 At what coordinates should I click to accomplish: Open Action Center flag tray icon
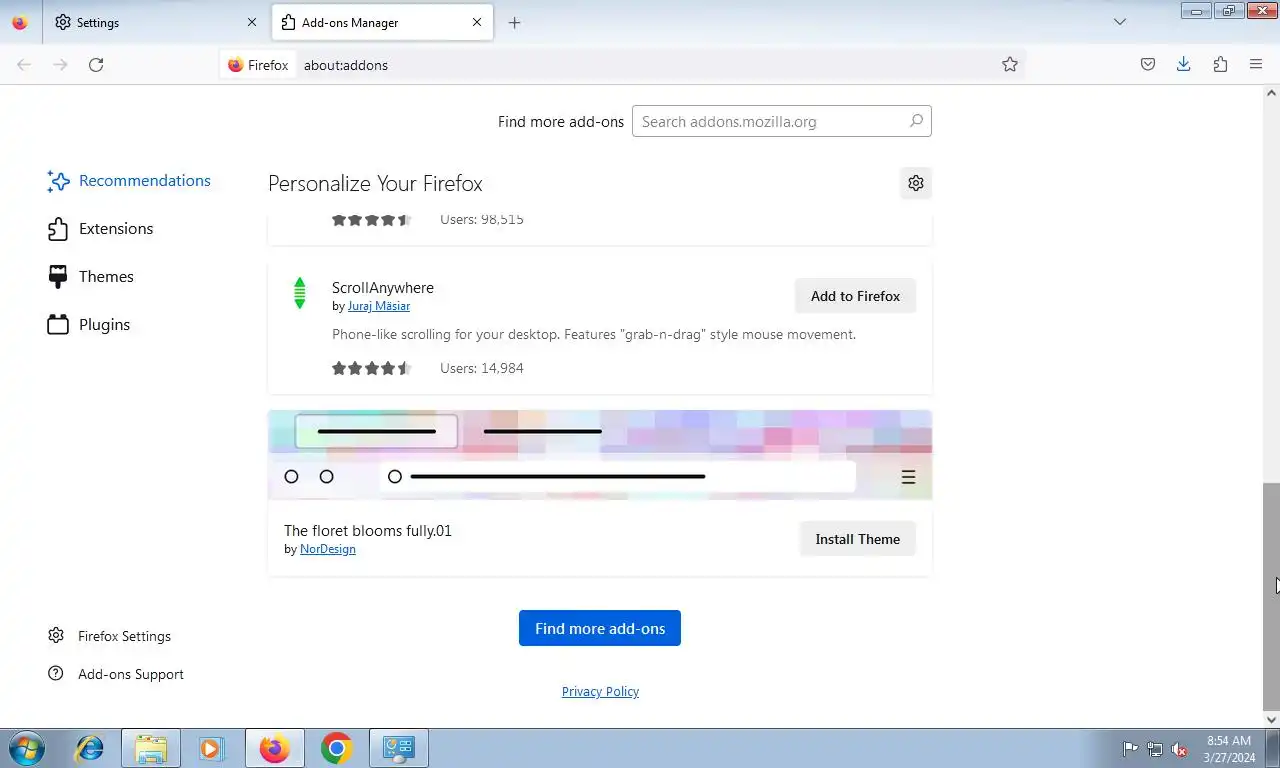(x=1130, y=749)
